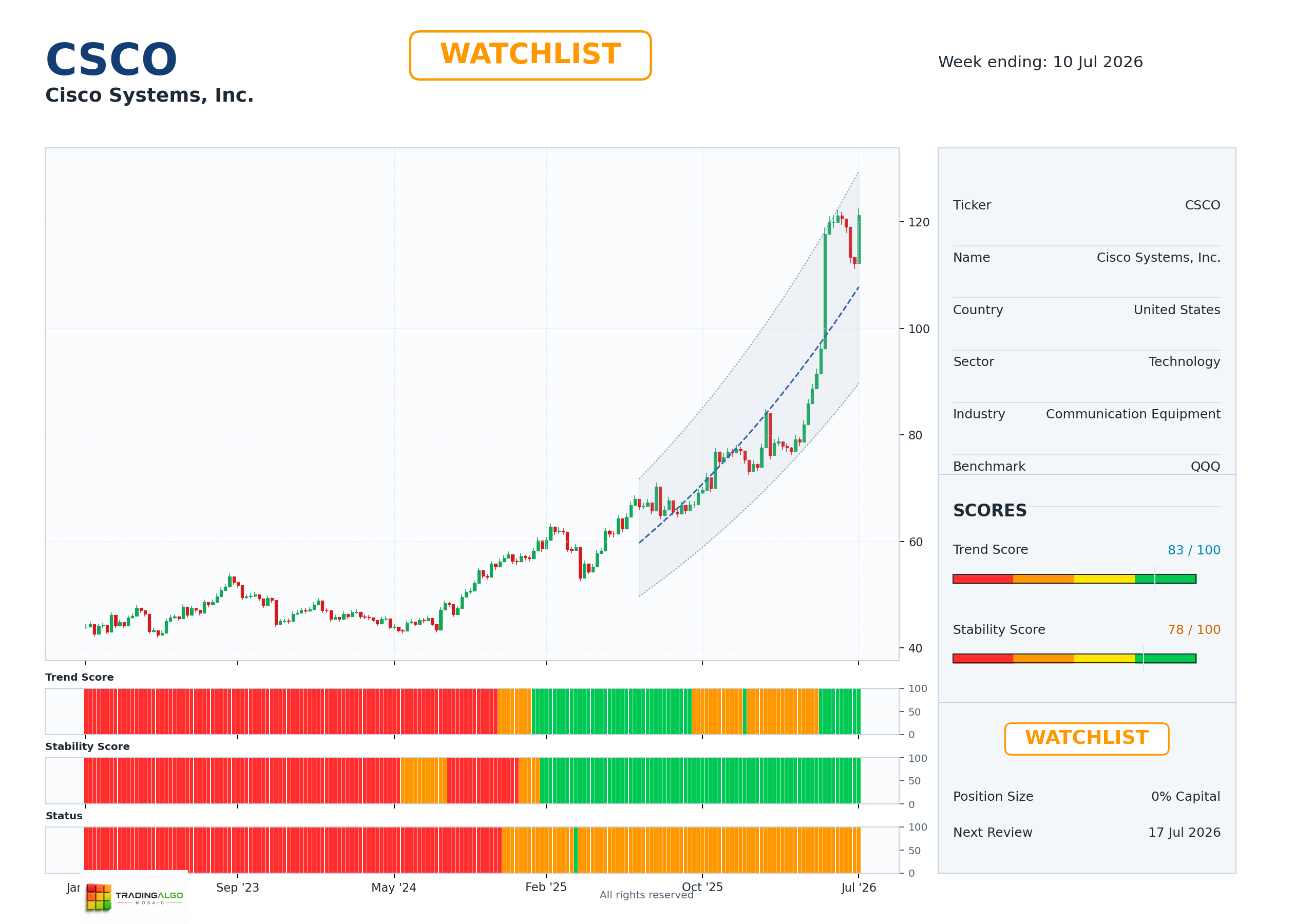This screenshot has width=1294, height=924.
Task: Click the 'Oct '25' x-axis label
Action: tap(702, 888)
